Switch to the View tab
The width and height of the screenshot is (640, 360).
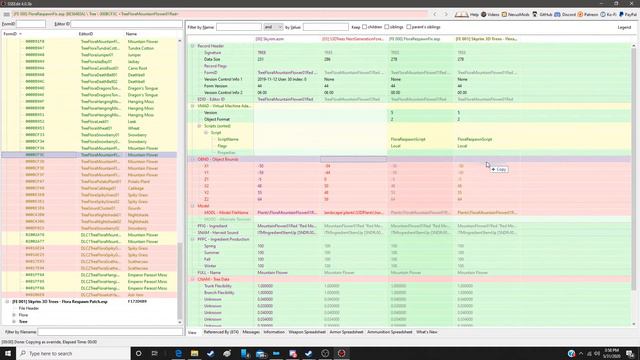pos(192,332)
